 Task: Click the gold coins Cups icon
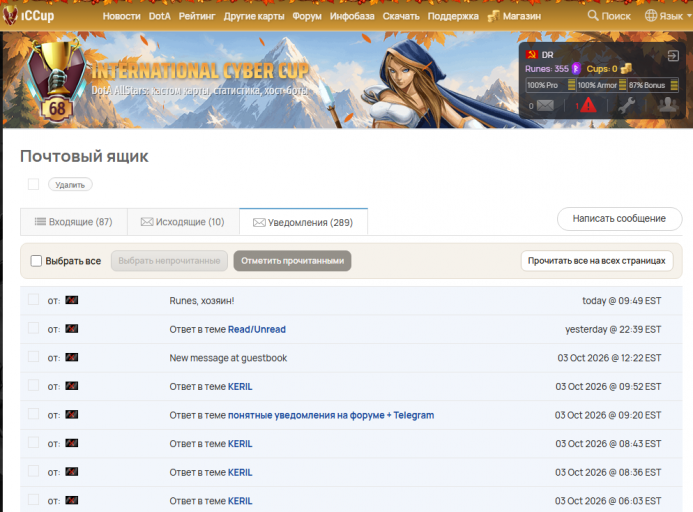click(626, 69)
